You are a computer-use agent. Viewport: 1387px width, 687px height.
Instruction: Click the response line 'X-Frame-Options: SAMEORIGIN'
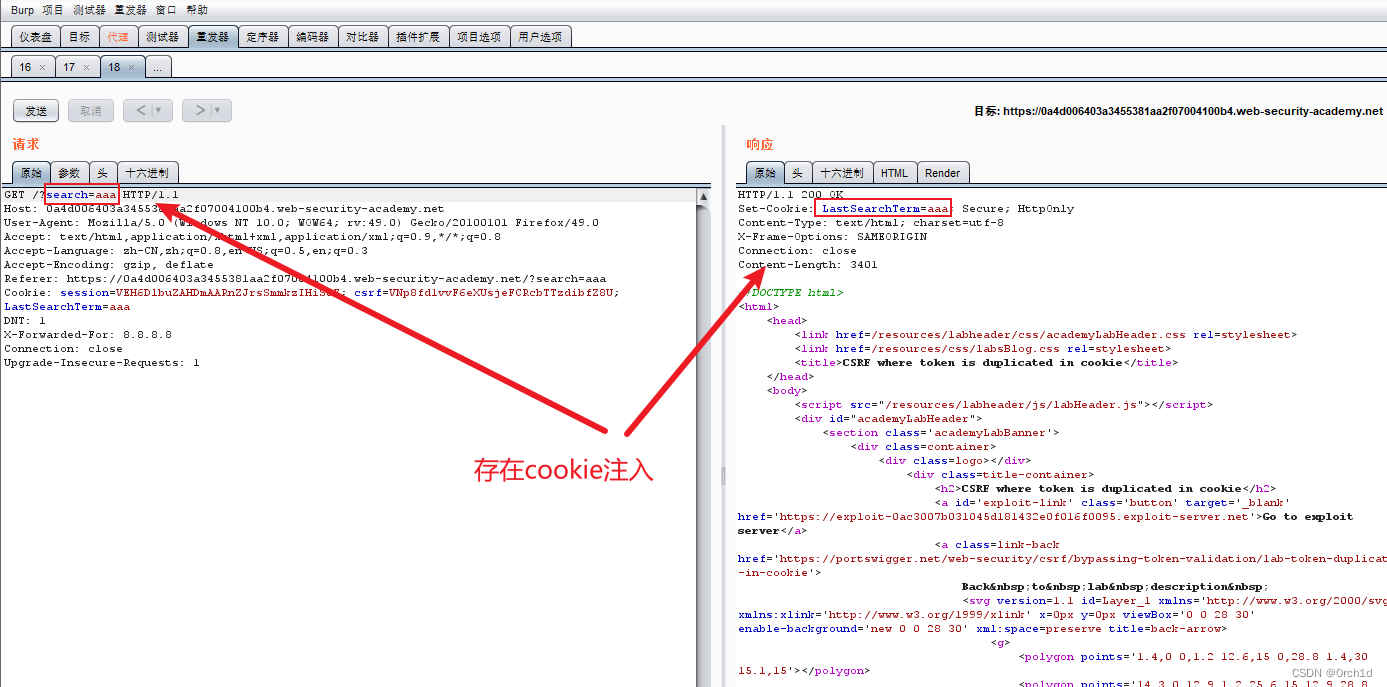(832, 237)
